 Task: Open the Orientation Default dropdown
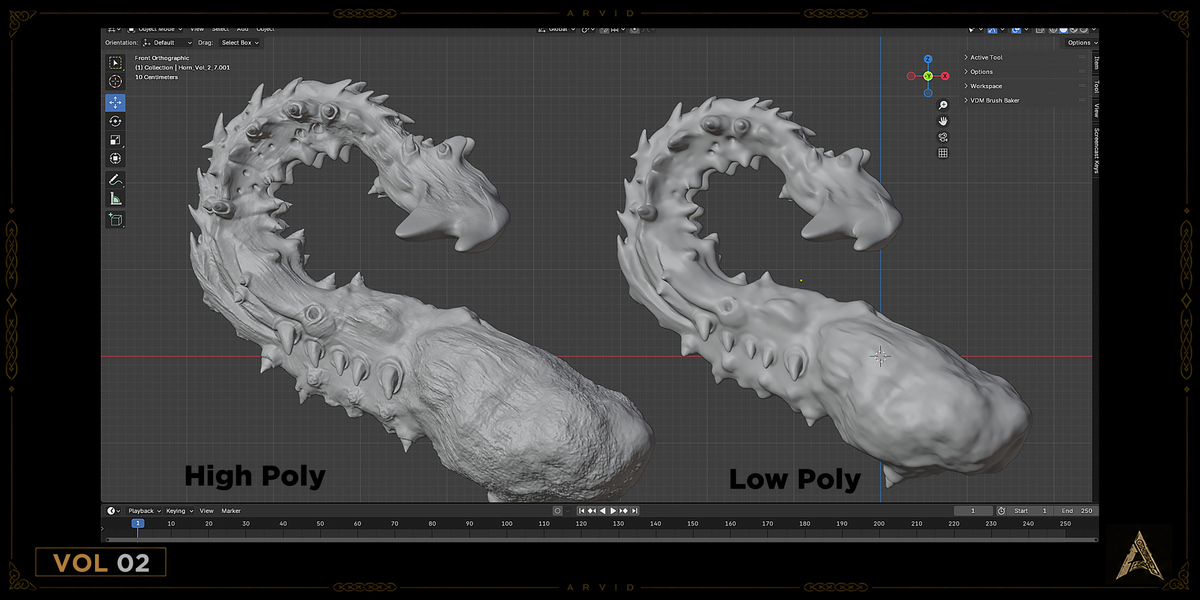point(167,43)
